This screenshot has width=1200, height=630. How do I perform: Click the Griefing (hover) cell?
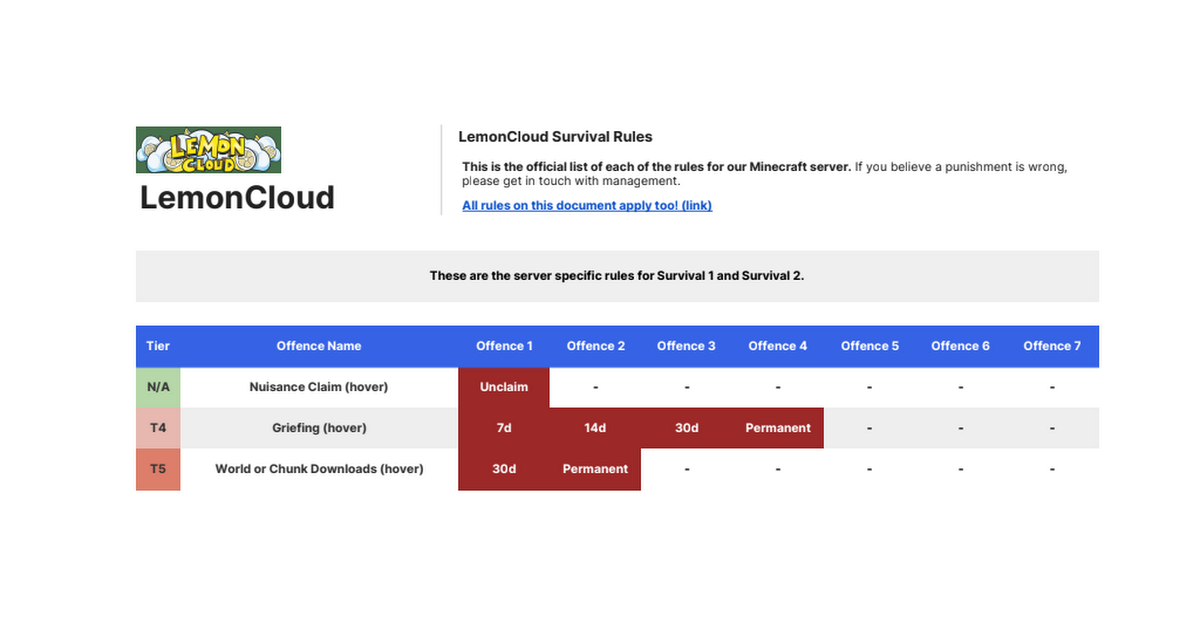click(x=319, y=428)
